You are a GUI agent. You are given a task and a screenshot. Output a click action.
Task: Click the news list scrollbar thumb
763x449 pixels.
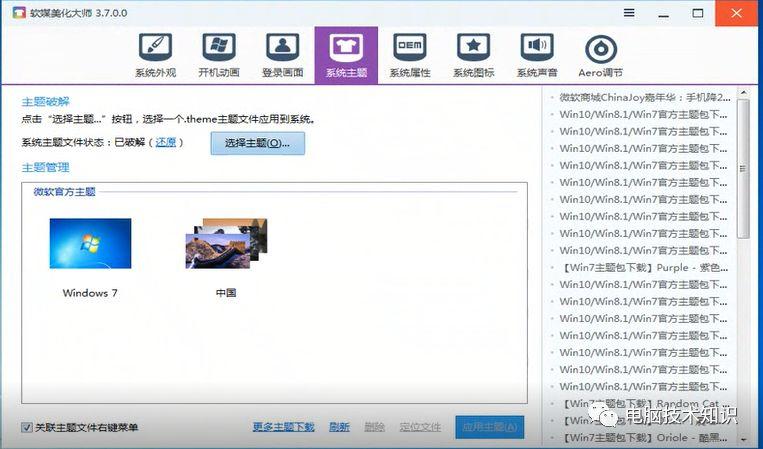(743, 169)
